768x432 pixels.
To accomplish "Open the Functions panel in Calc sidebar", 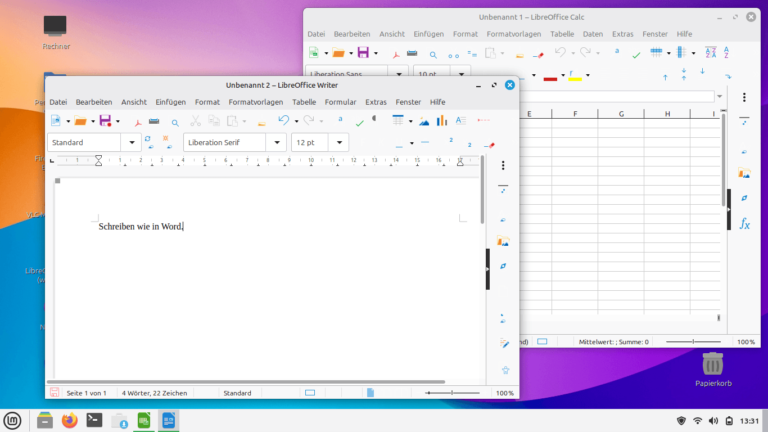I will click(x=744, y=224).
